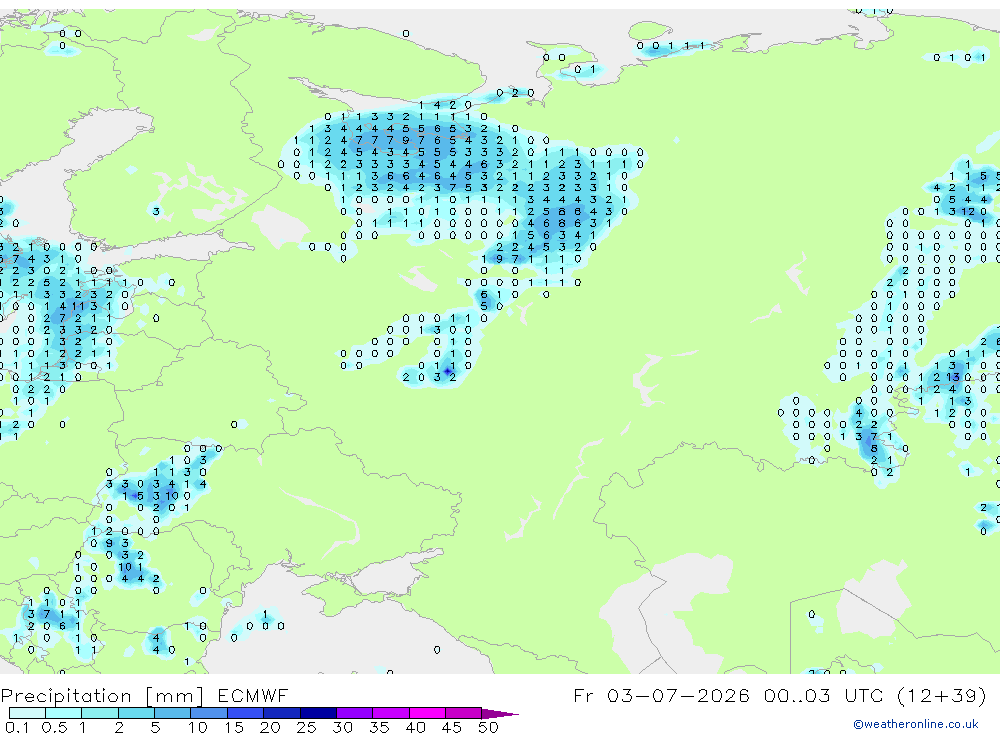
Task: Click the '25' legend scale label
Action: click(306, 727)
